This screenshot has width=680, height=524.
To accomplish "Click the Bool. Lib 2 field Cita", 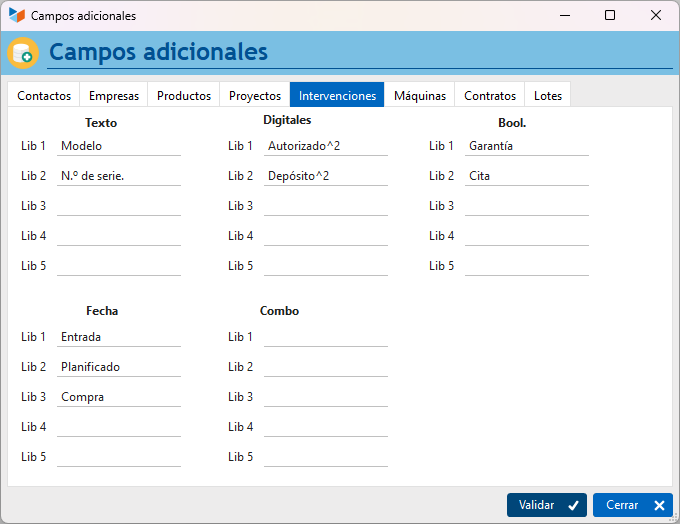I will point(527,176).
